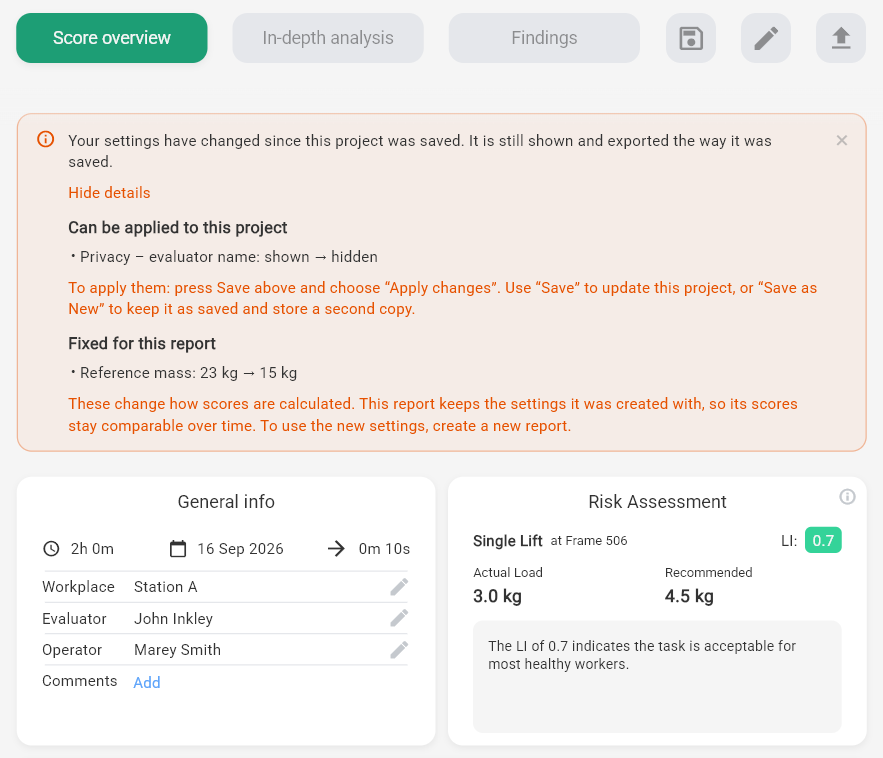Click the LI interpretation text box
Image resolution: width=883 pixels, height=758 pixels.
coord(657,677)
